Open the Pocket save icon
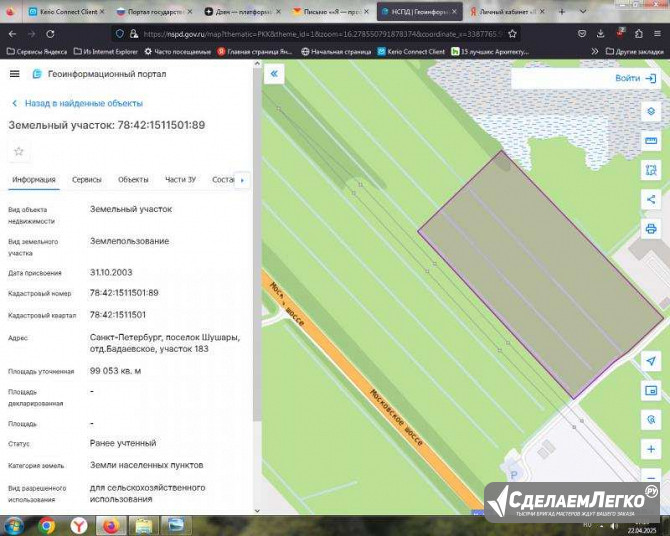Screen dimensions: 670x536 click(582, 34)
